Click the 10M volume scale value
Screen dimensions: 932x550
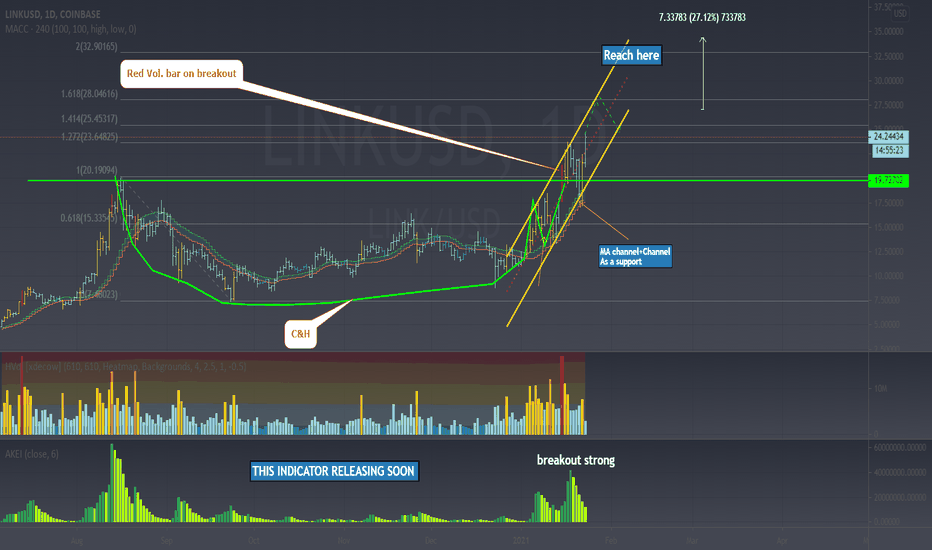coord(880,388)
